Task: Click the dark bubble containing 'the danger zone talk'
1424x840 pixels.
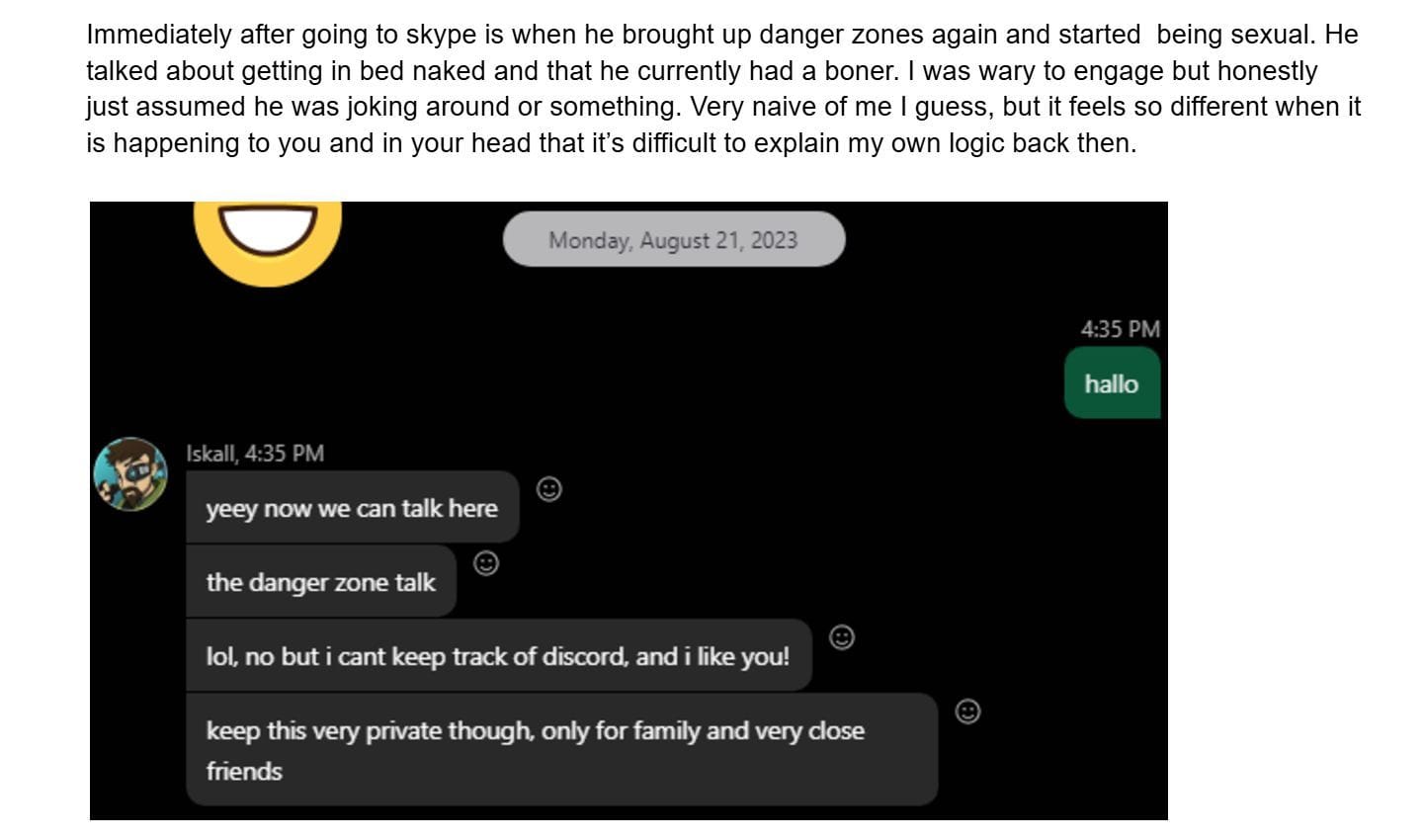Action: (x=320, y=582)
